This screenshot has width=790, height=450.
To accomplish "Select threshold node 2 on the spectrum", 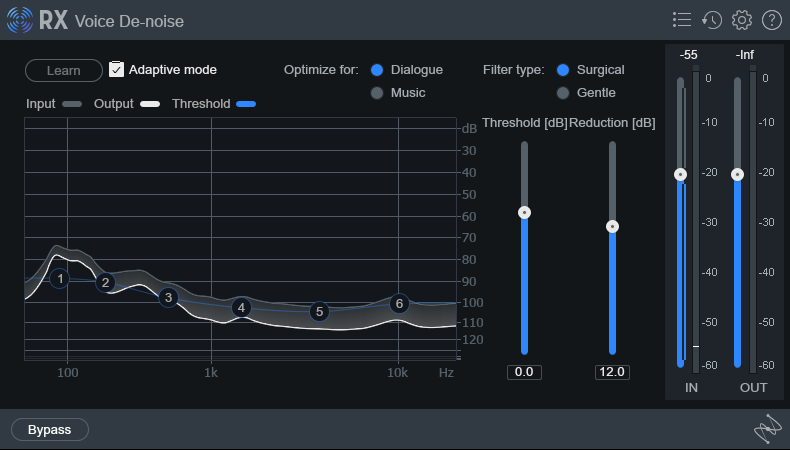I will 105,282.
